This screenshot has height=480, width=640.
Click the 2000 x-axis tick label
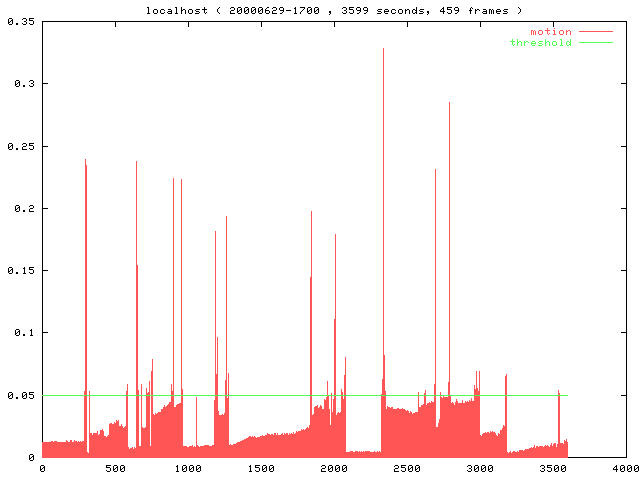click(x=334, y=468)
